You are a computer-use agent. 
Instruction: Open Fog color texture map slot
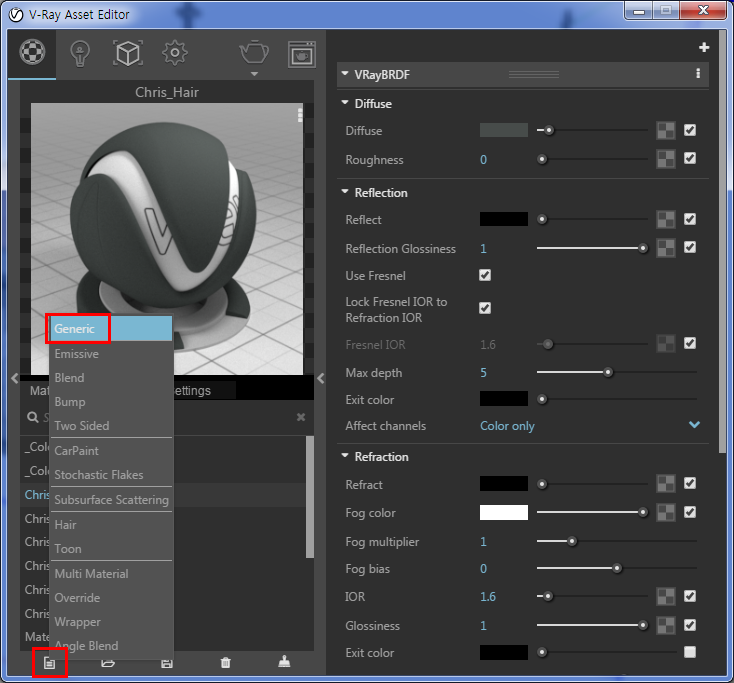pos(666,512)
